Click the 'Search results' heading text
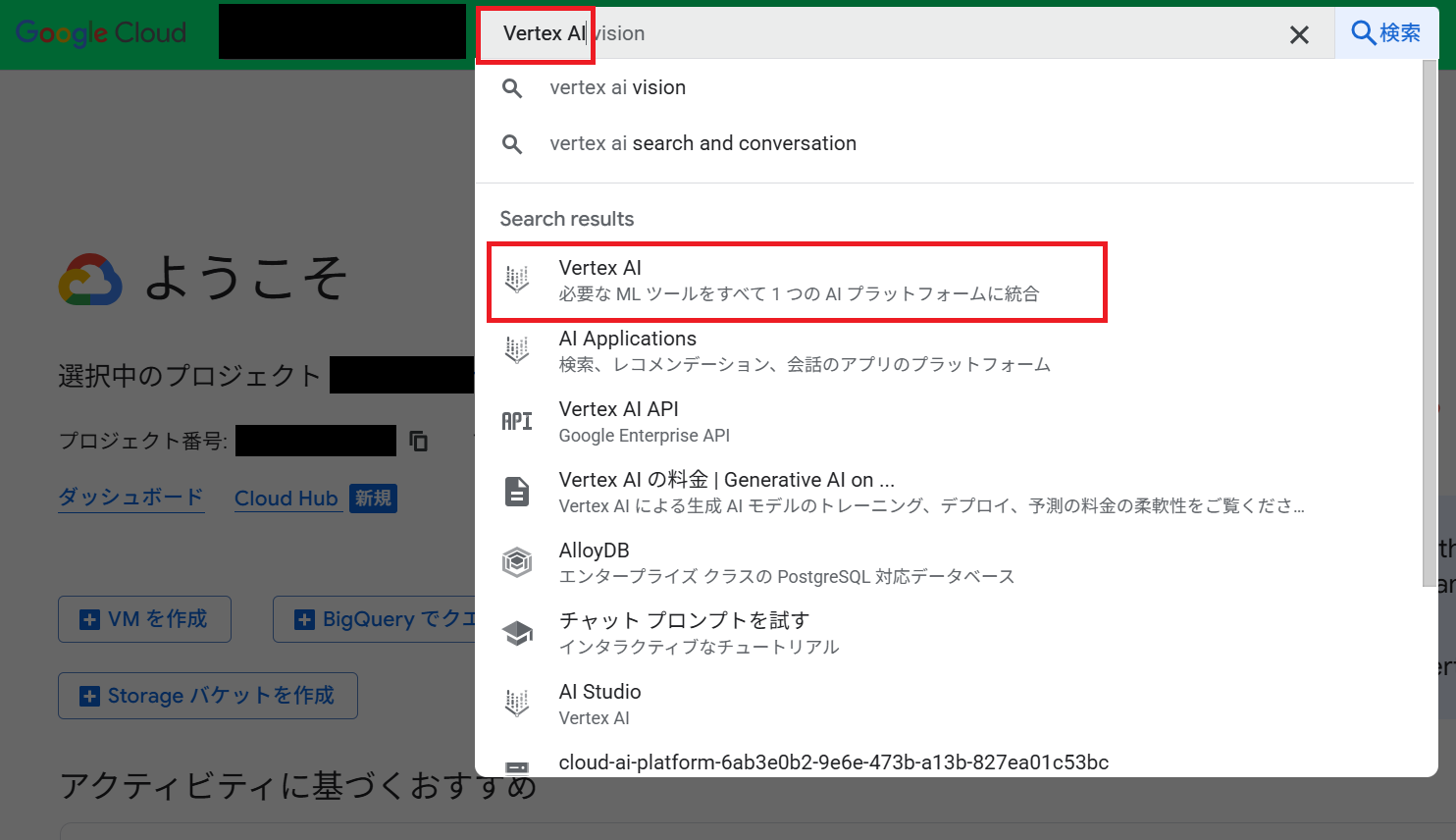 click(567, 219)
